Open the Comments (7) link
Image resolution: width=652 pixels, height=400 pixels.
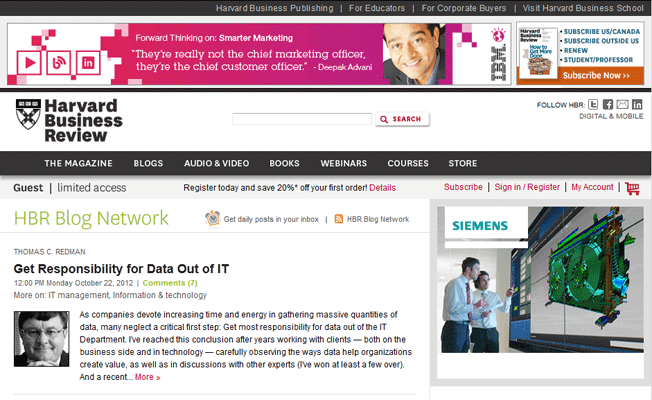[x=170, y=283]
